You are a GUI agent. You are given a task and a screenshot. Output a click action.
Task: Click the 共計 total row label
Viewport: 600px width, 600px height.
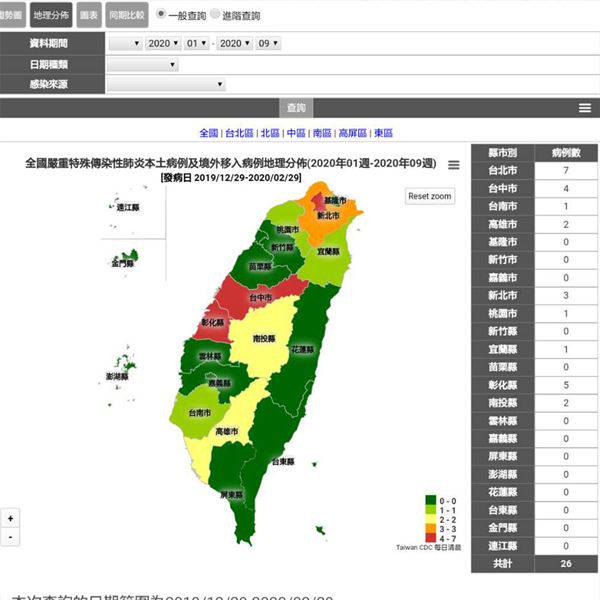502,564
